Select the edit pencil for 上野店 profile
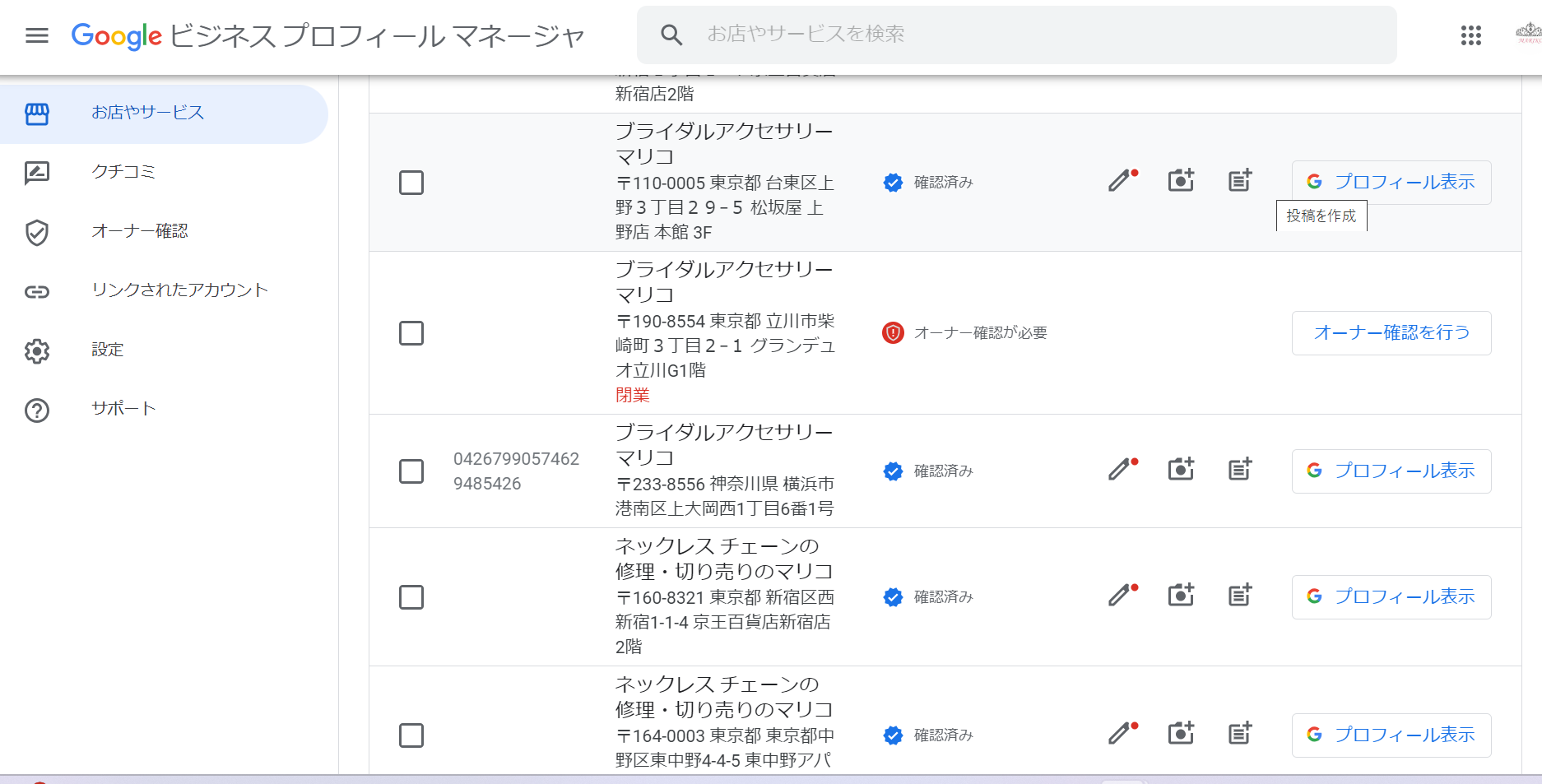 click(x=1121, y=181)
